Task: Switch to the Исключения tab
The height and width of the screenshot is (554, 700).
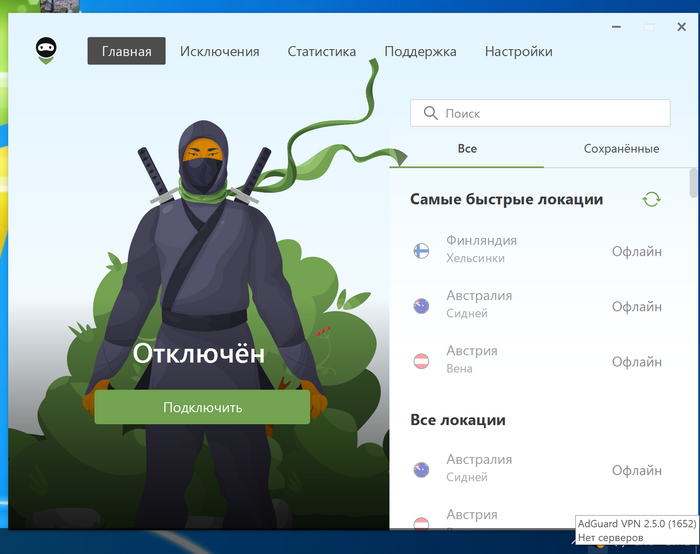Action: (x=219, y=51)
